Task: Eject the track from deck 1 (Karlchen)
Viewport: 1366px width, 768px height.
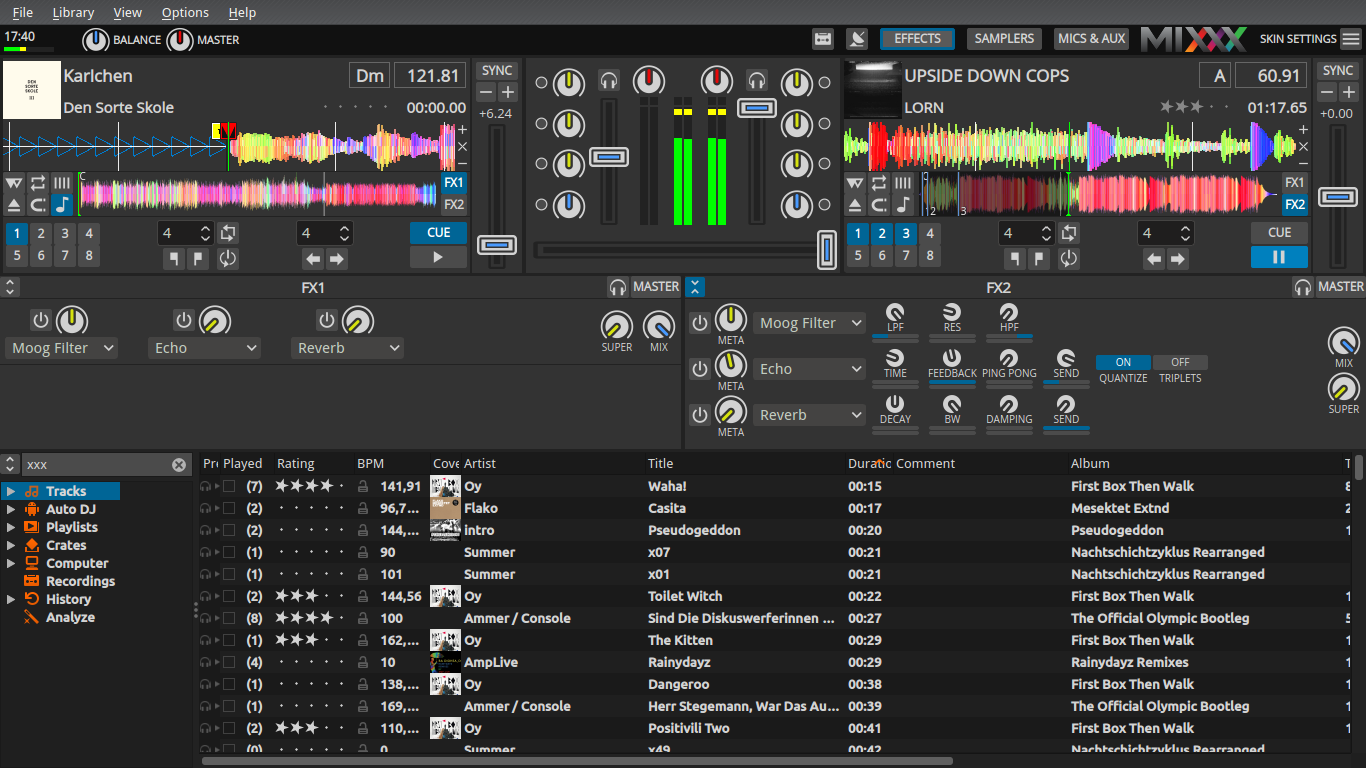Action: [x=14, y=205]
